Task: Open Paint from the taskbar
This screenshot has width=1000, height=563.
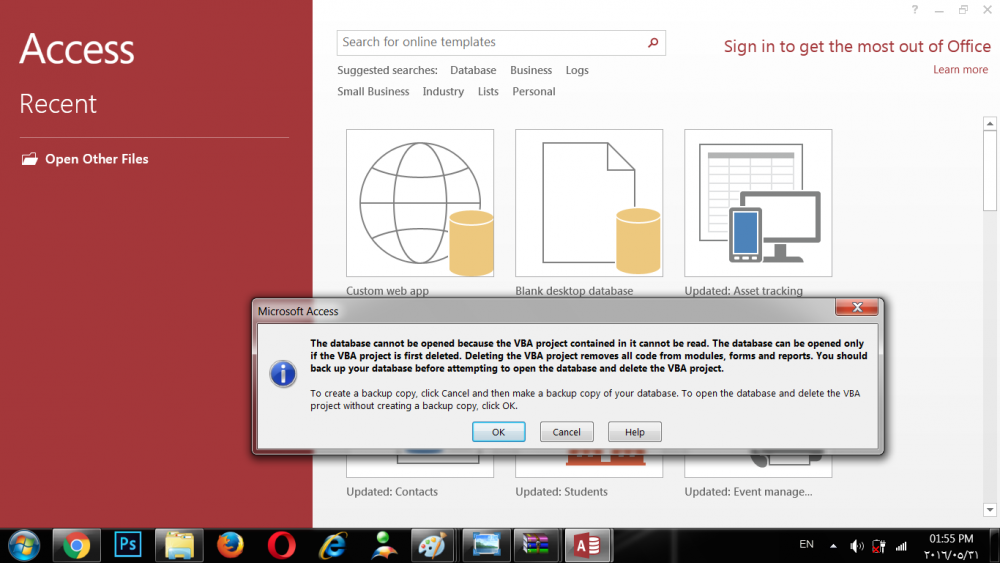Action: point(433,546)
